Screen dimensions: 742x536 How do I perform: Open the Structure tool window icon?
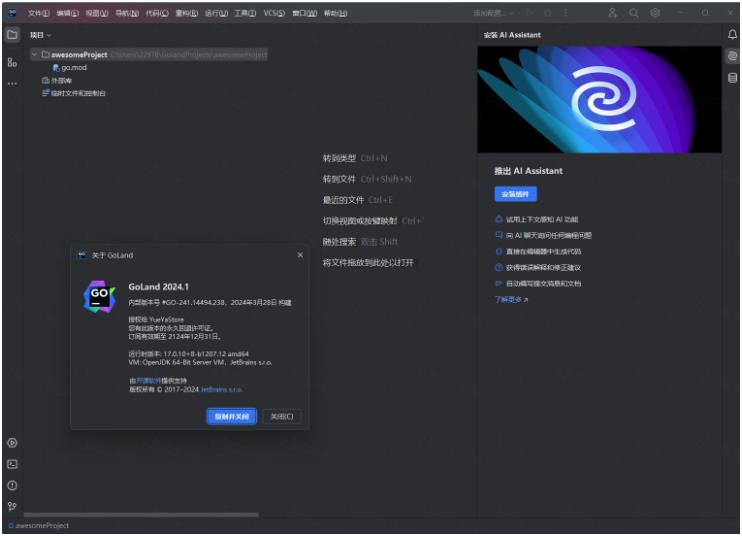[12, 62]
